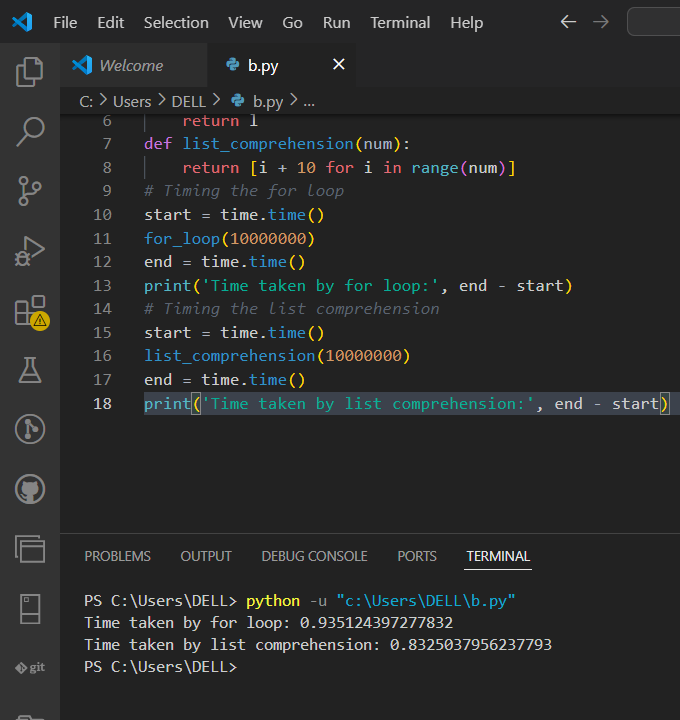
Task: Open the Git Graph circle icon
Action: [x=30, y=429]
